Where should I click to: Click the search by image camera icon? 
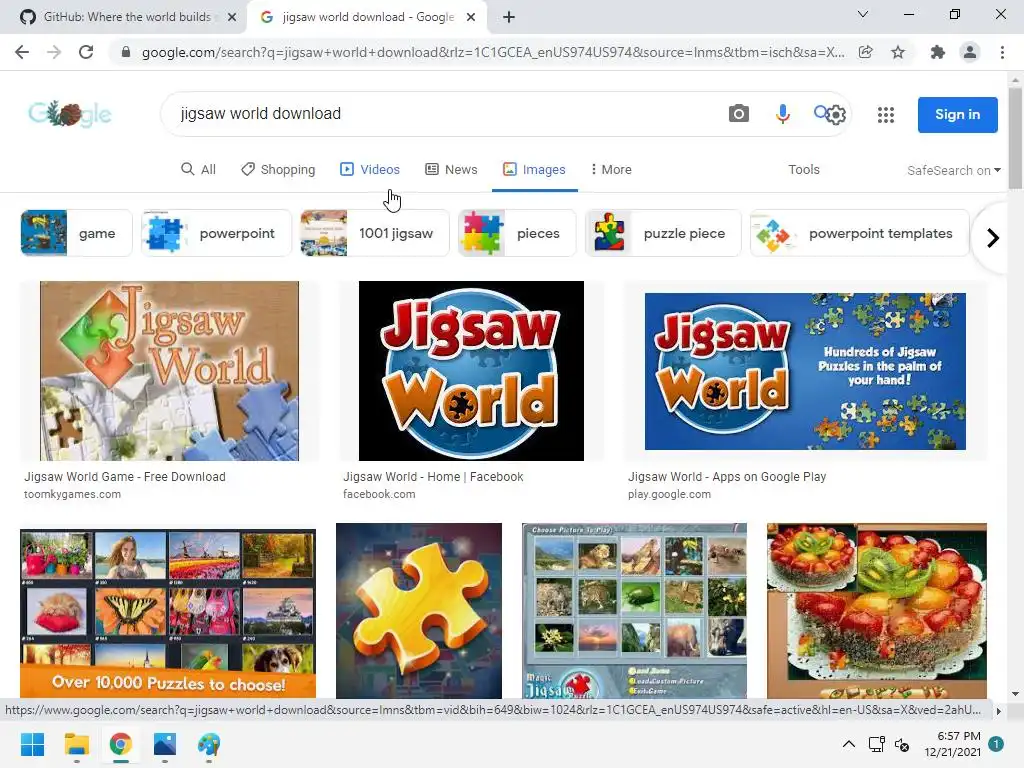coord(738,114)
